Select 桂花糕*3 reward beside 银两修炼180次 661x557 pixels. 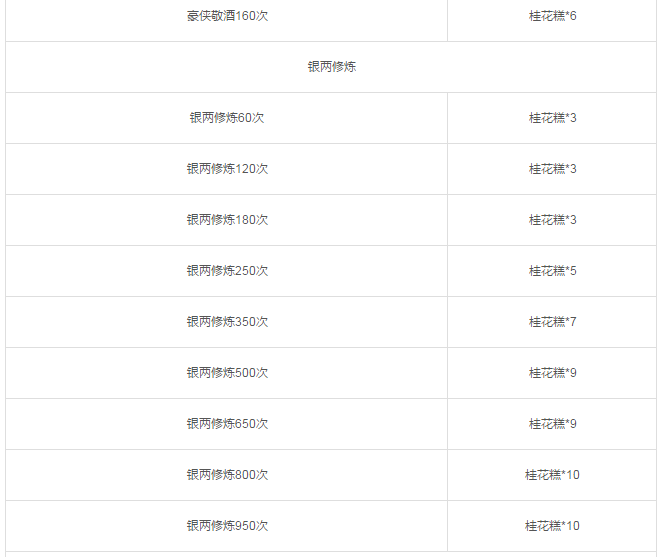pyautogui.click(x=552, y=220)
